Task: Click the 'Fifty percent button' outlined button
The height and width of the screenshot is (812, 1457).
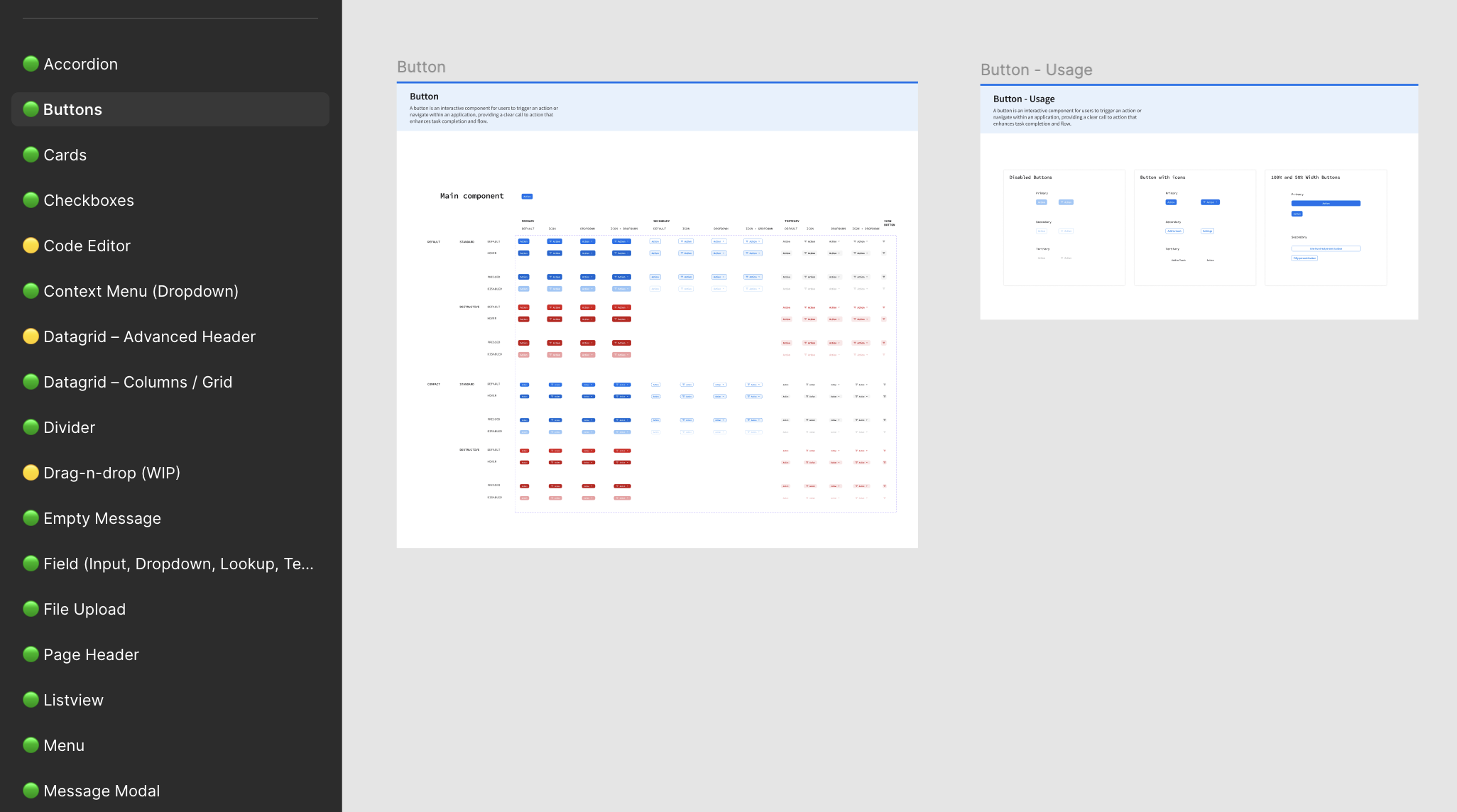Action: [x=1304, y=258]
